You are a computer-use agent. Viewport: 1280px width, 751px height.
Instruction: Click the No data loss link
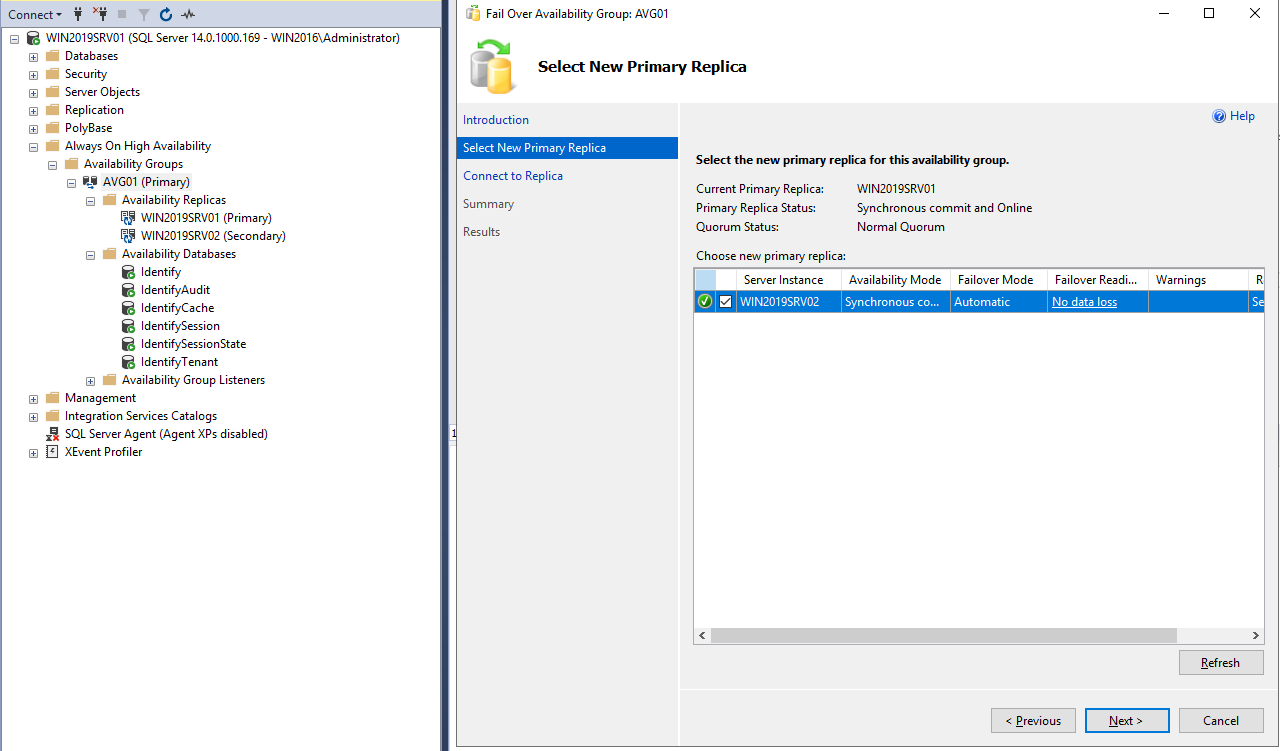click(x=1084, y=302)
